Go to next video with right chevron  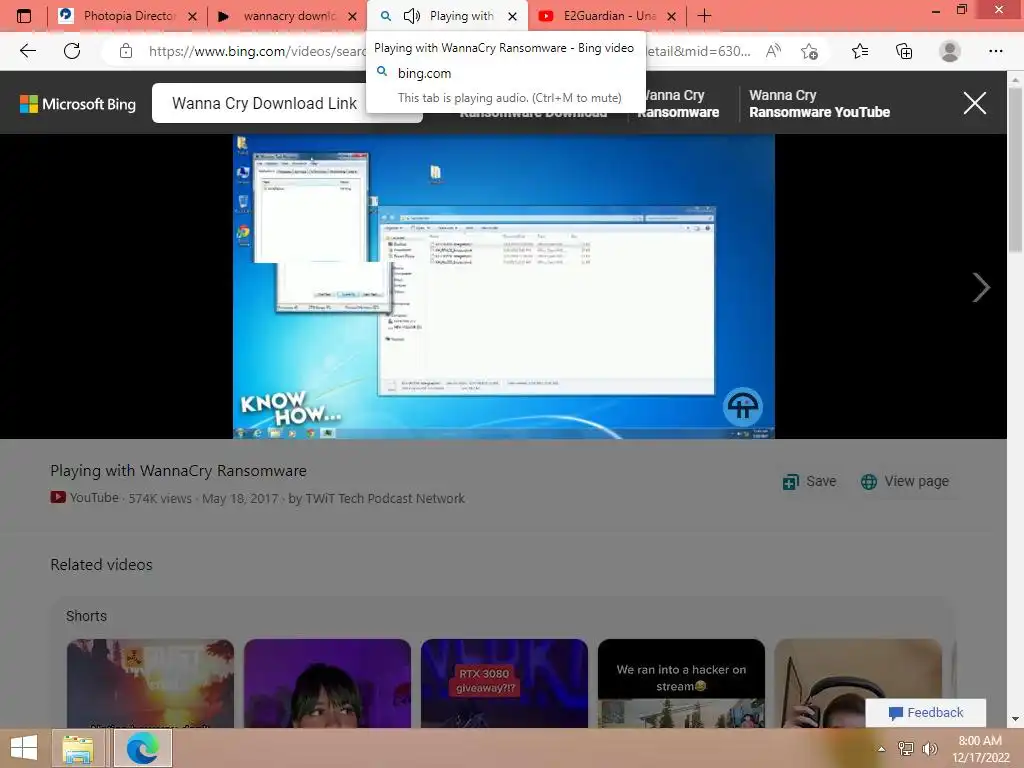click(981, 287)
